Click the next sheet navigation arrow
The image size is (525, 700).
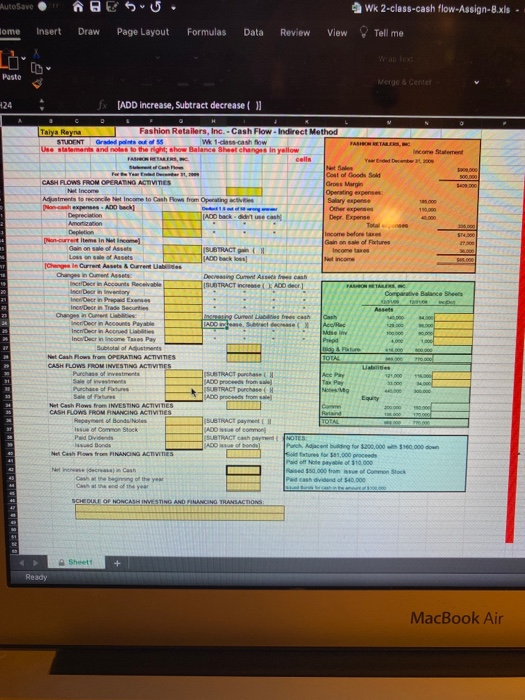[34, 562]
